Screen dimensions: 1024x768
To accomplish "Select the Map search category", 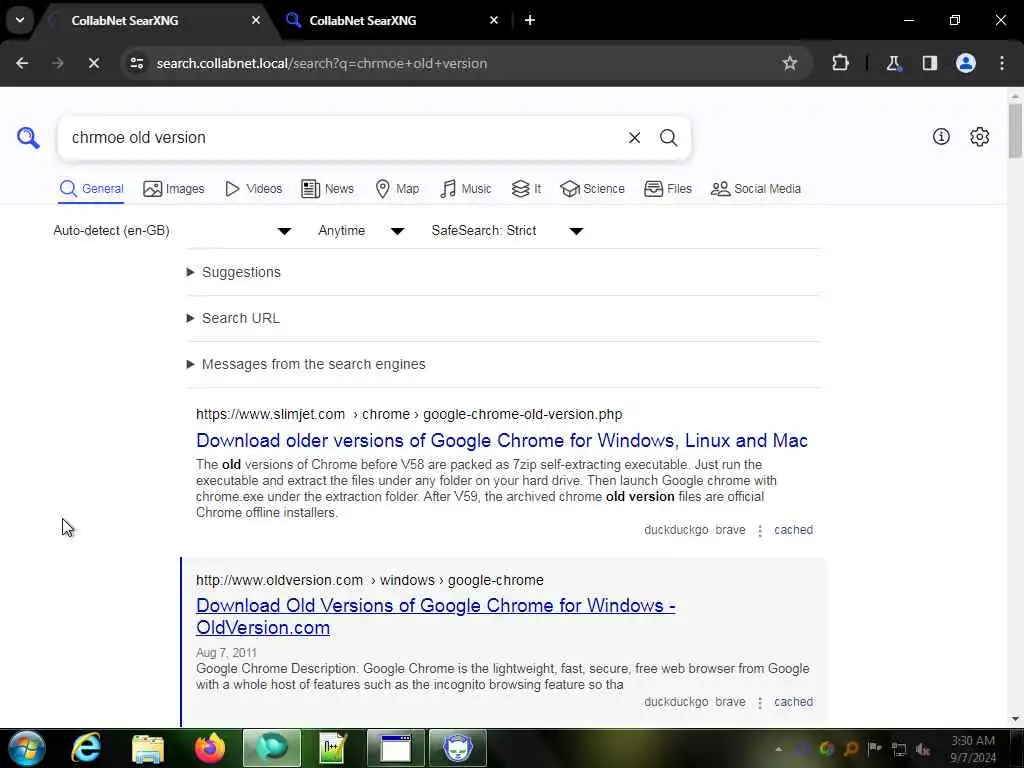I will (397, 189).
